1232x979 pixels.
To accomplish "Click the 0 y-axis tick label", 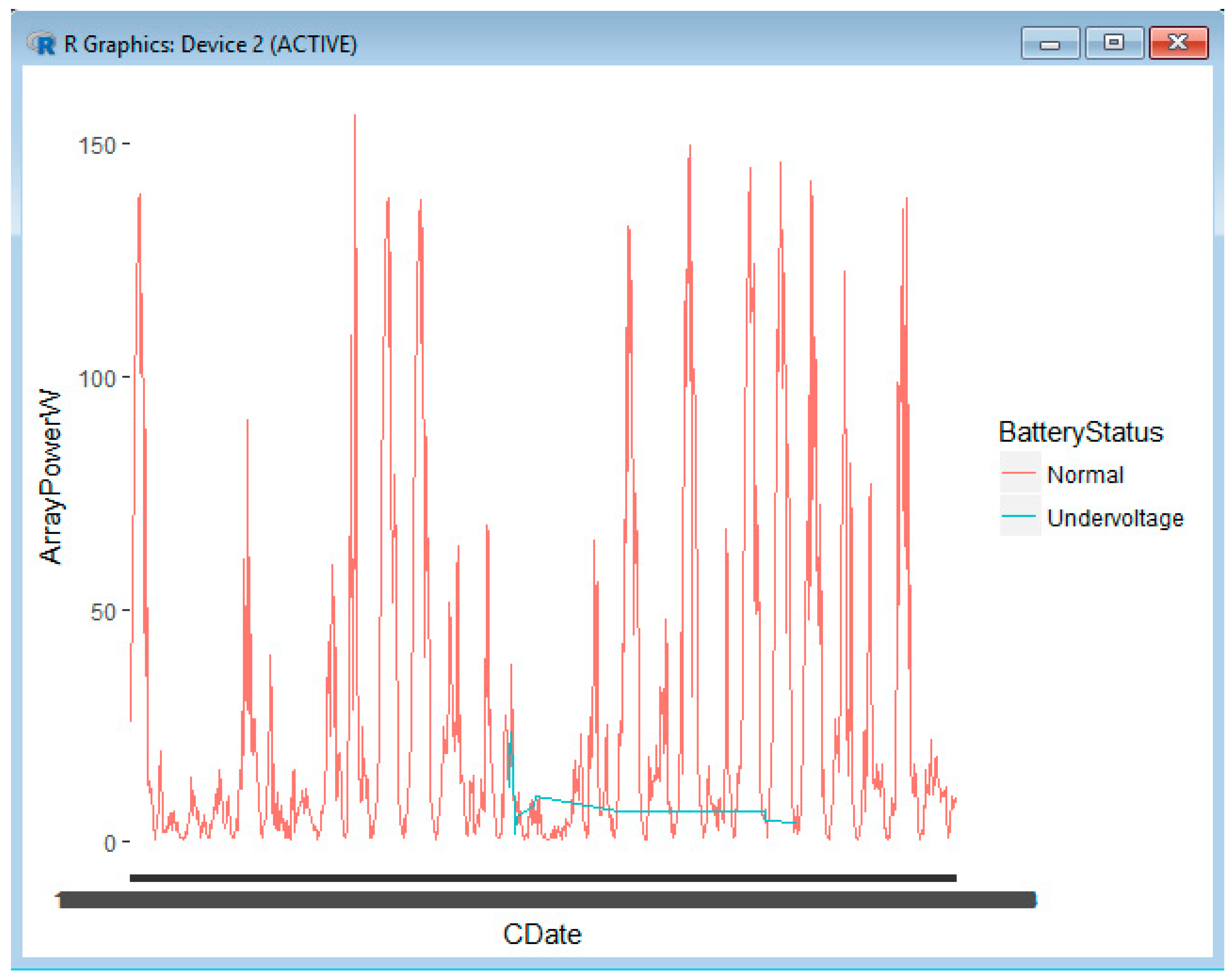I will pos(110,843).
